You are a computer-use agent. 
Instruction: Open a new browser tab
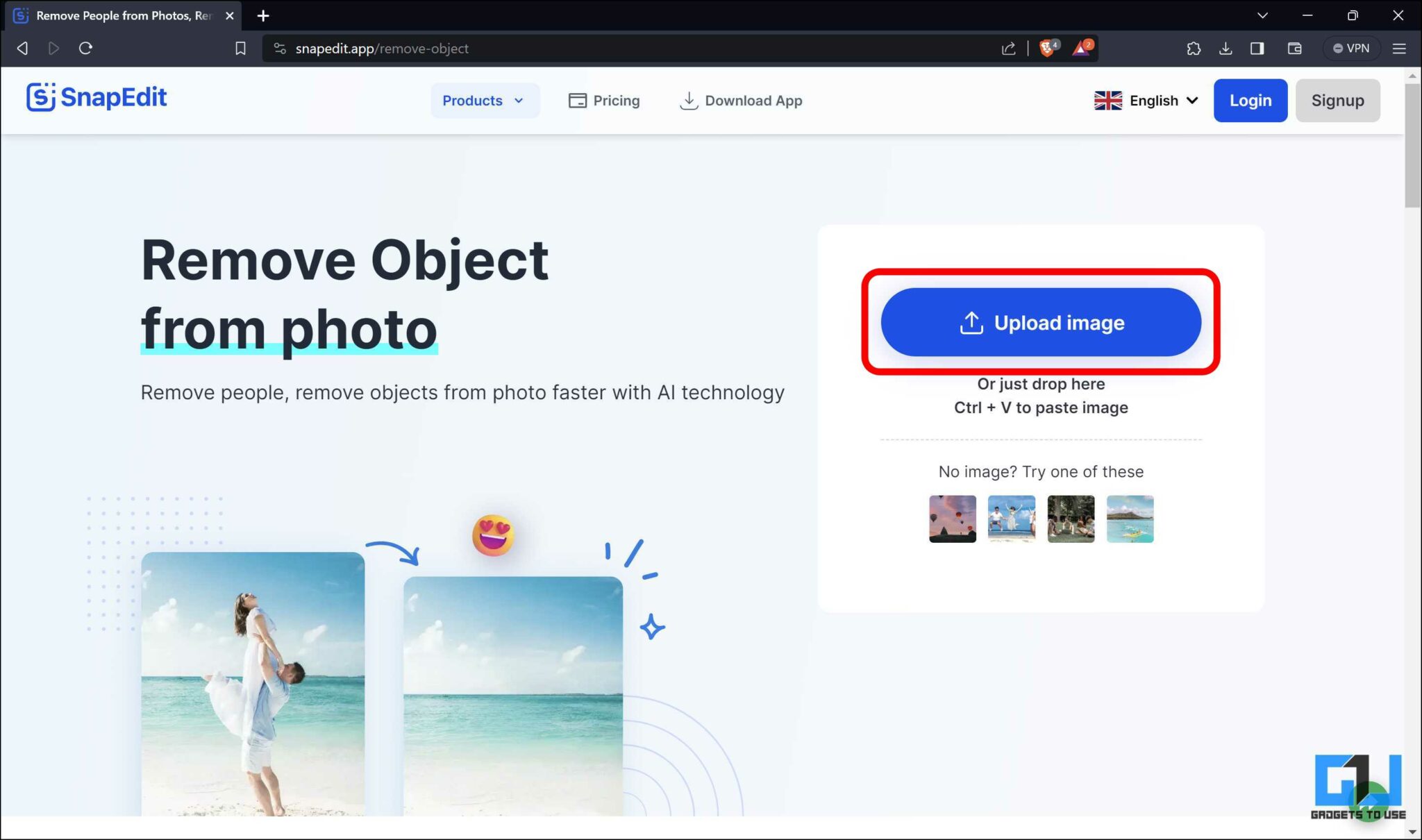(x=262, y=15)
